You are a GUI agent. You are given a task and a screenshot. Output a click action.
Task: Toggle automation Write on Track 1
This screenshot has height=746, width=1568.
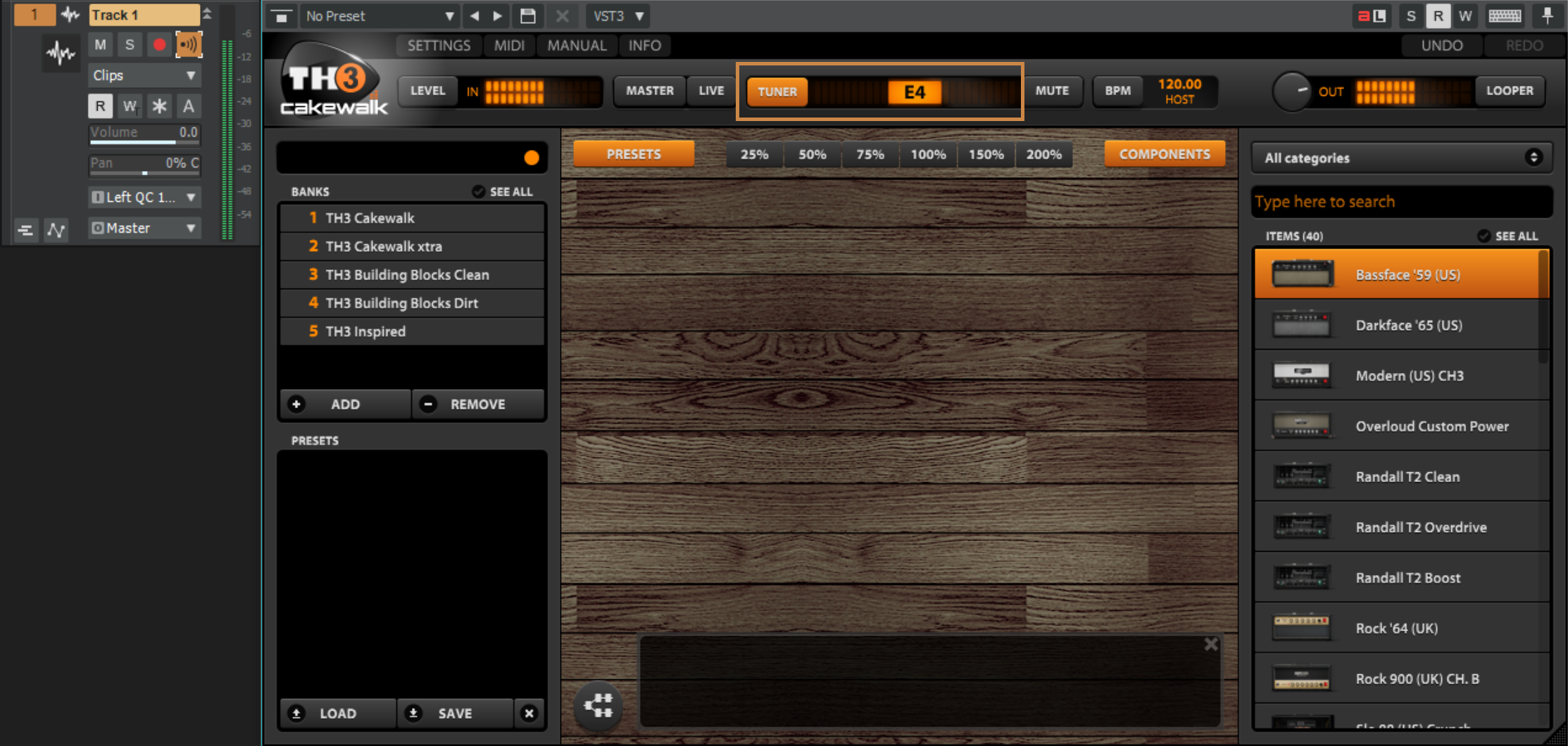pos(130,106)
